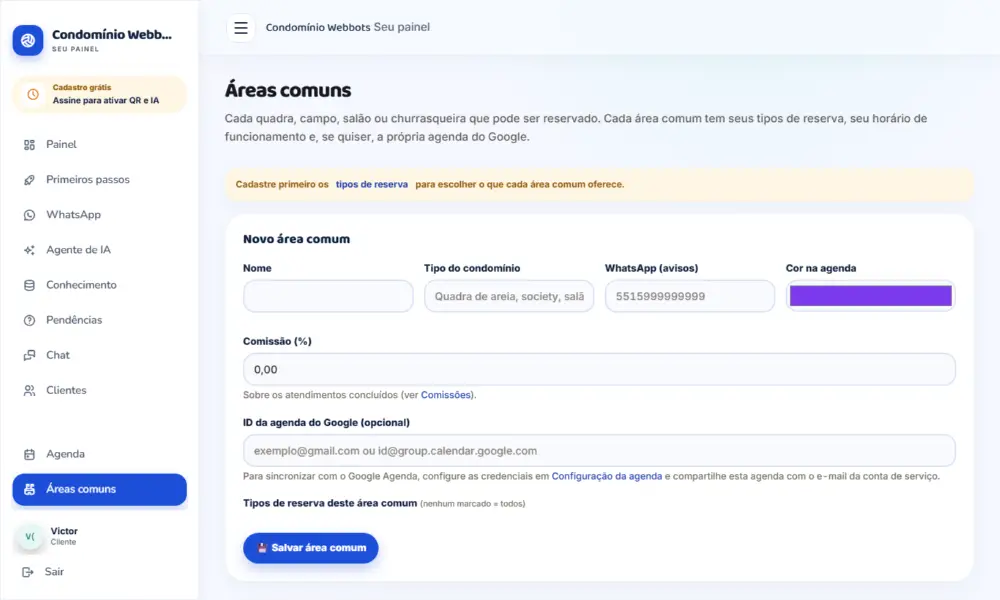Open Agente de IA section

point(99,250)
